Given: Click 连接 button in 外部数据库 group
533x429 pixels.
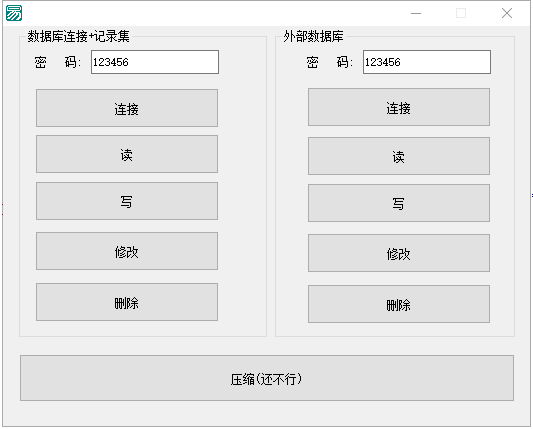Looking at the screenshot, I should (x=399, y=107).
